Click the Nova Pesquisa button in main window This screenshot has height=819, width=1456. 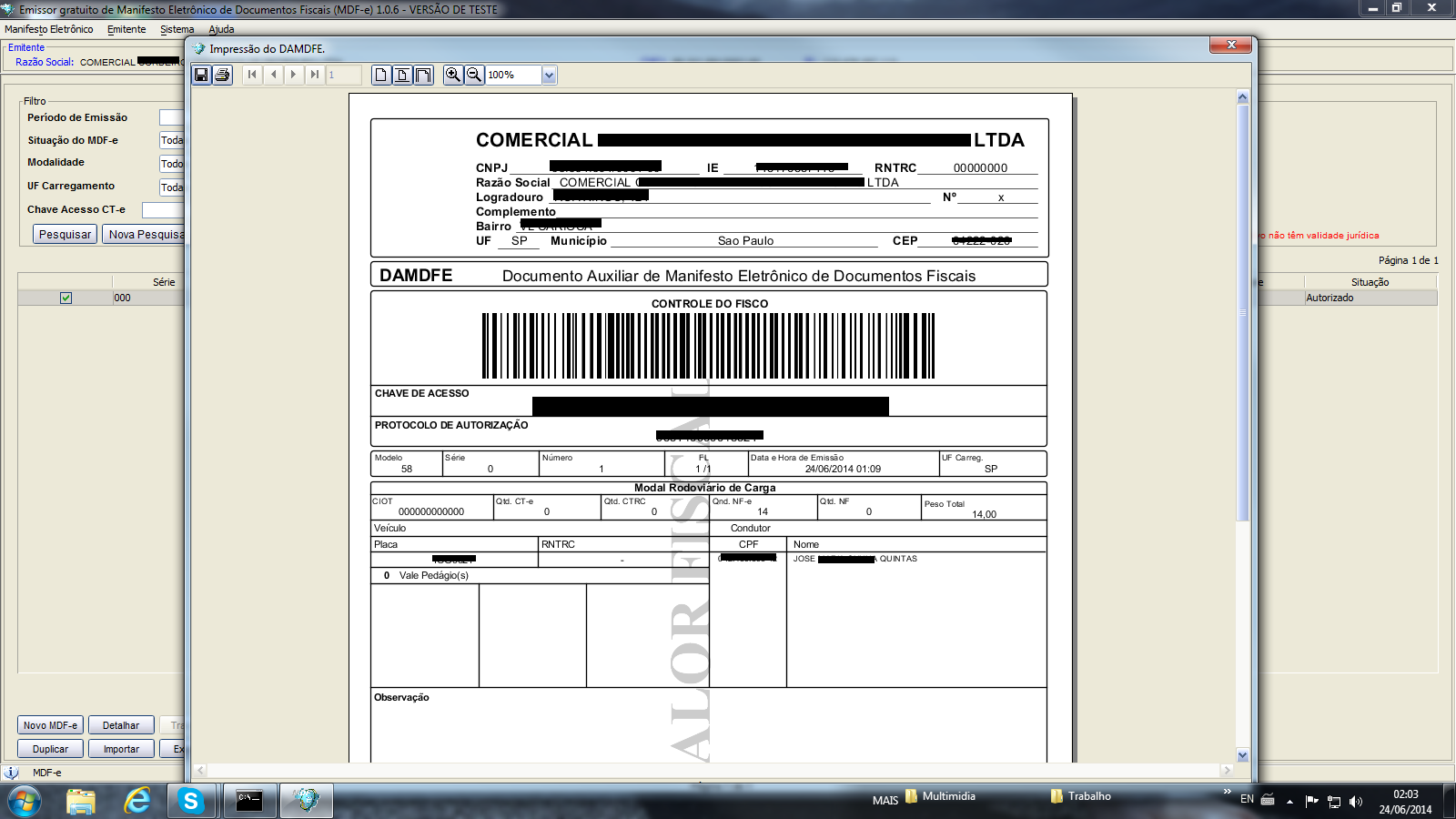point(144,234)
